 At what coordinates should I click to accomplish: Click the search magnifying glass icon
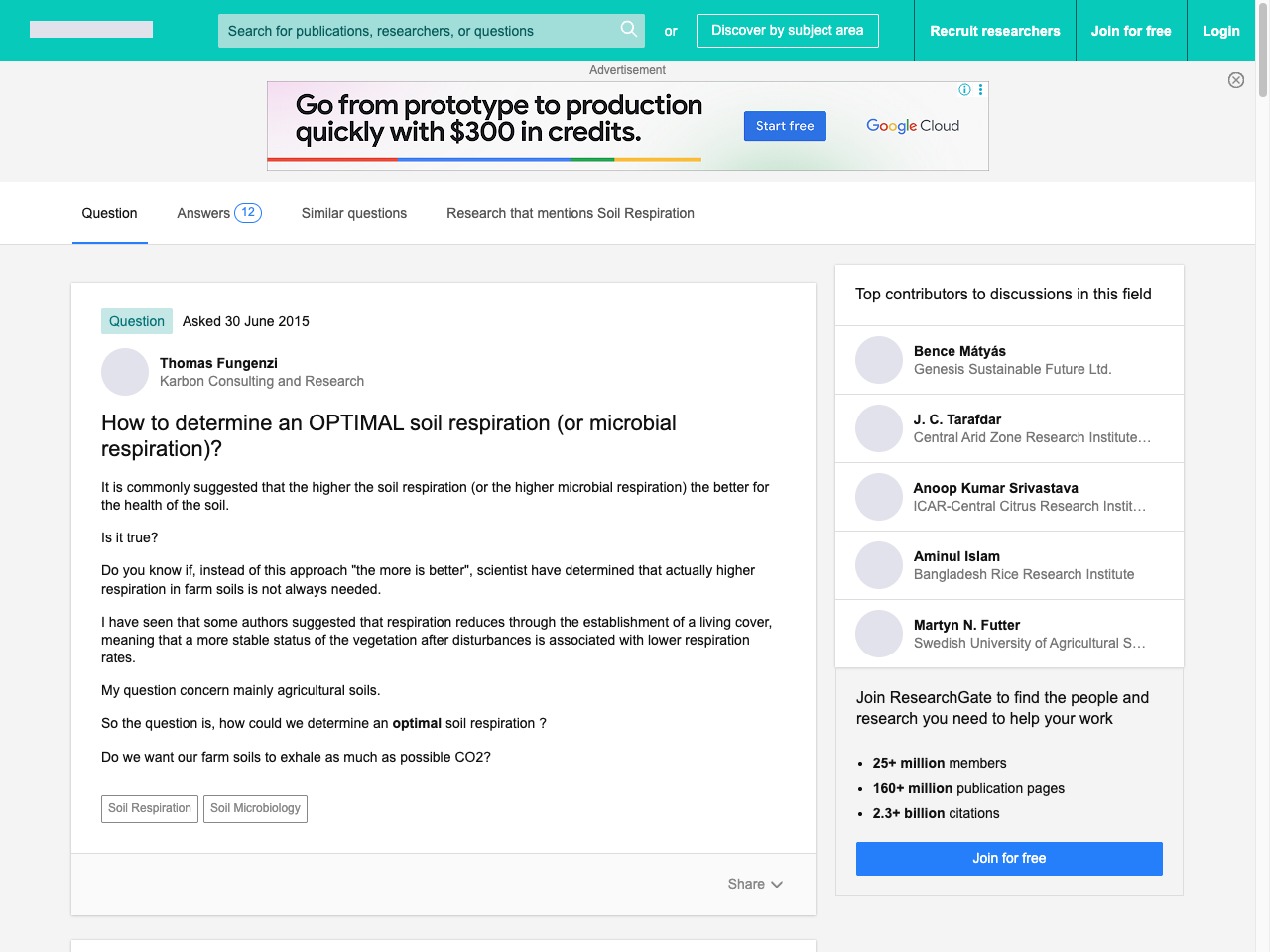tap(628, 30)
